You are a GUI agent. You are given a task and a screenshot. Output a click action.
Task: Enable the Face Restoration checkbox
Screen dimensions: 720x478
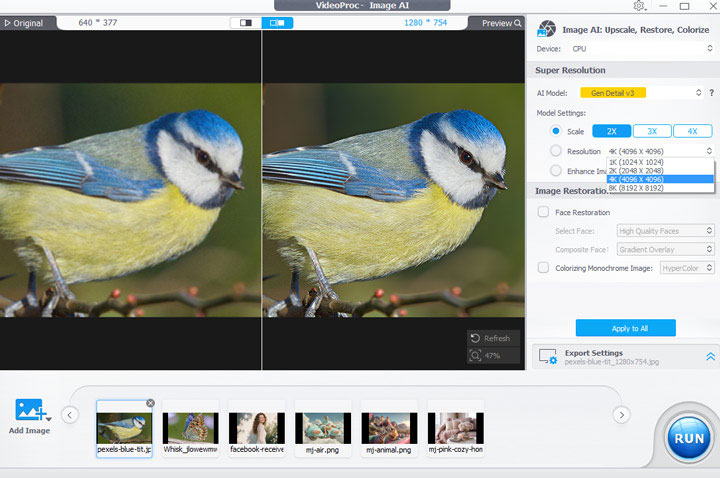(x=543, y=212)
